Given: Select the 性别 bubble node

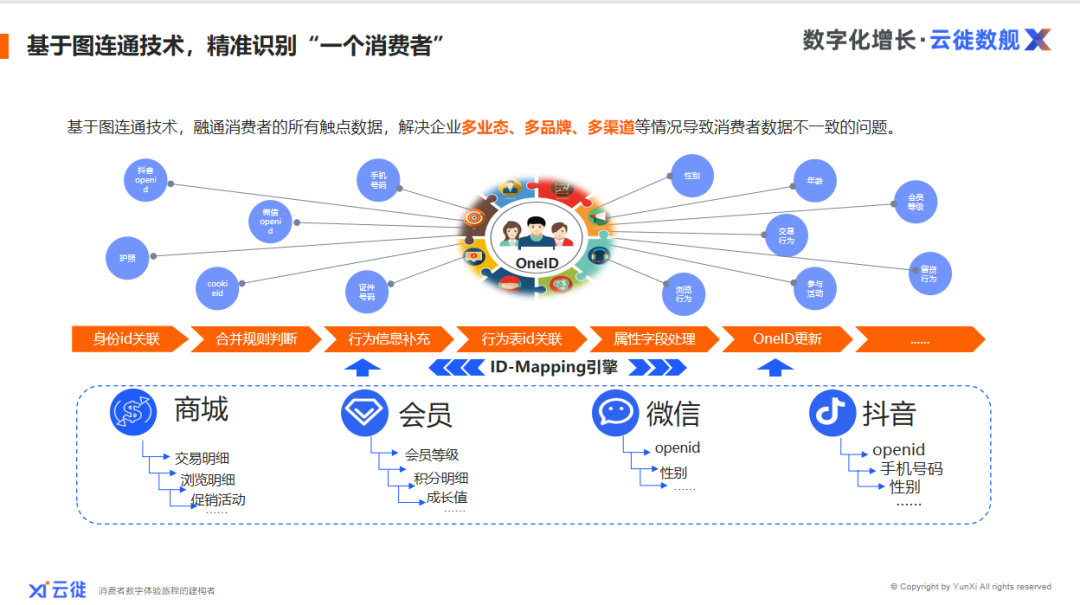Looking at the screenshot, I should pyautogui.click(x=692, y=176).
